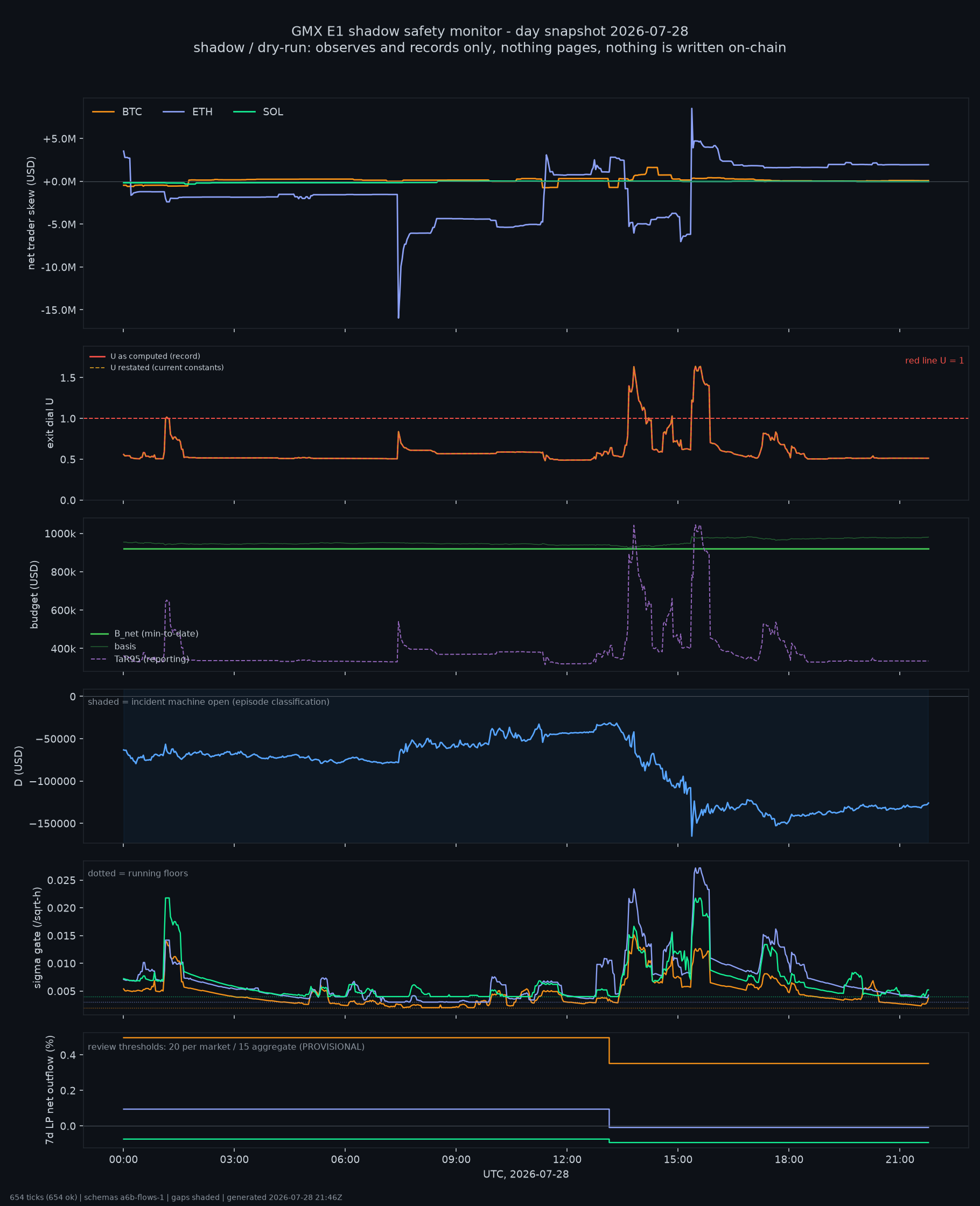Click the 'shaded = incident machine open' note
980x1206 pixels.
[x=208, y=702]
